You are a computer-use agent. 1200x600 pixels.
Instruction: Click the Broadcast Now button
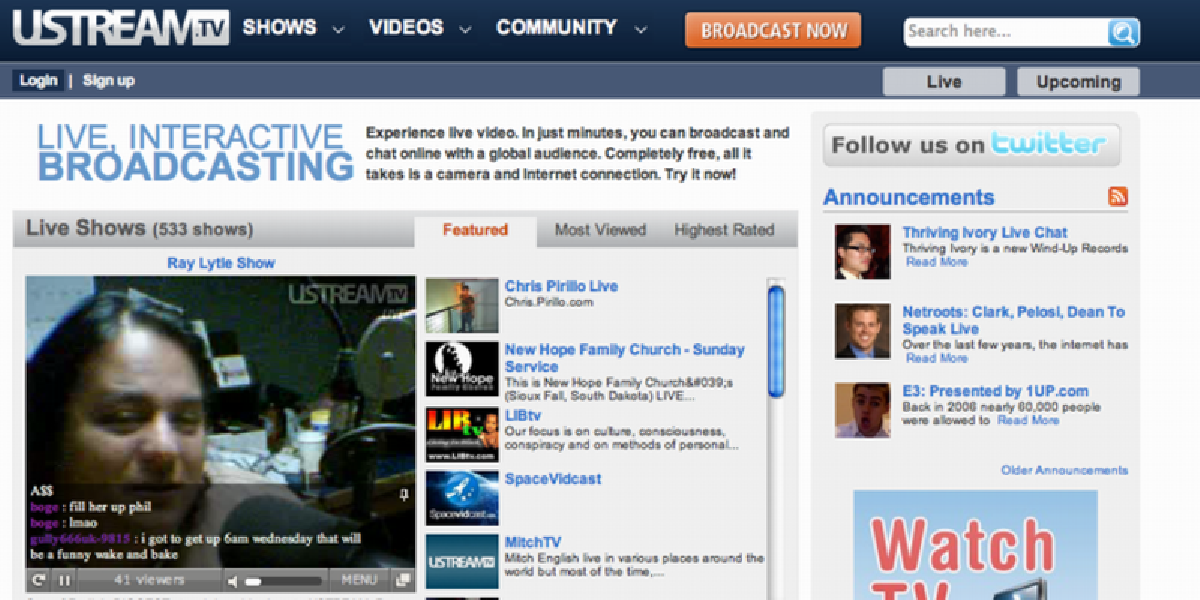(x=773, y=30)
